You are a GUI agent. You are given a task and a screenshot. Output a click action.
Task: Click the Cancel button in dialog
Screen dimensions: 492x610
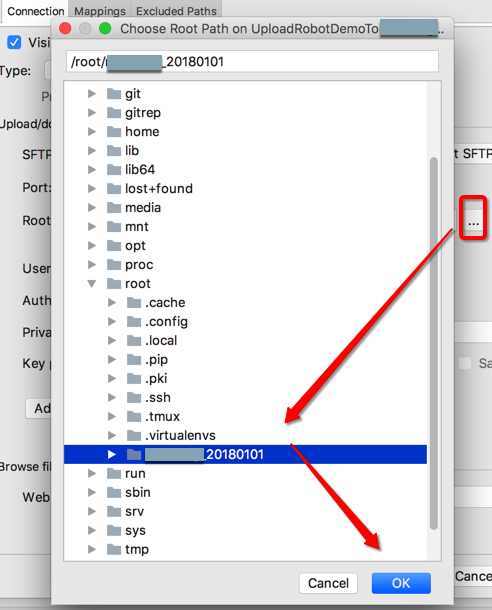[x=328, y=583]
